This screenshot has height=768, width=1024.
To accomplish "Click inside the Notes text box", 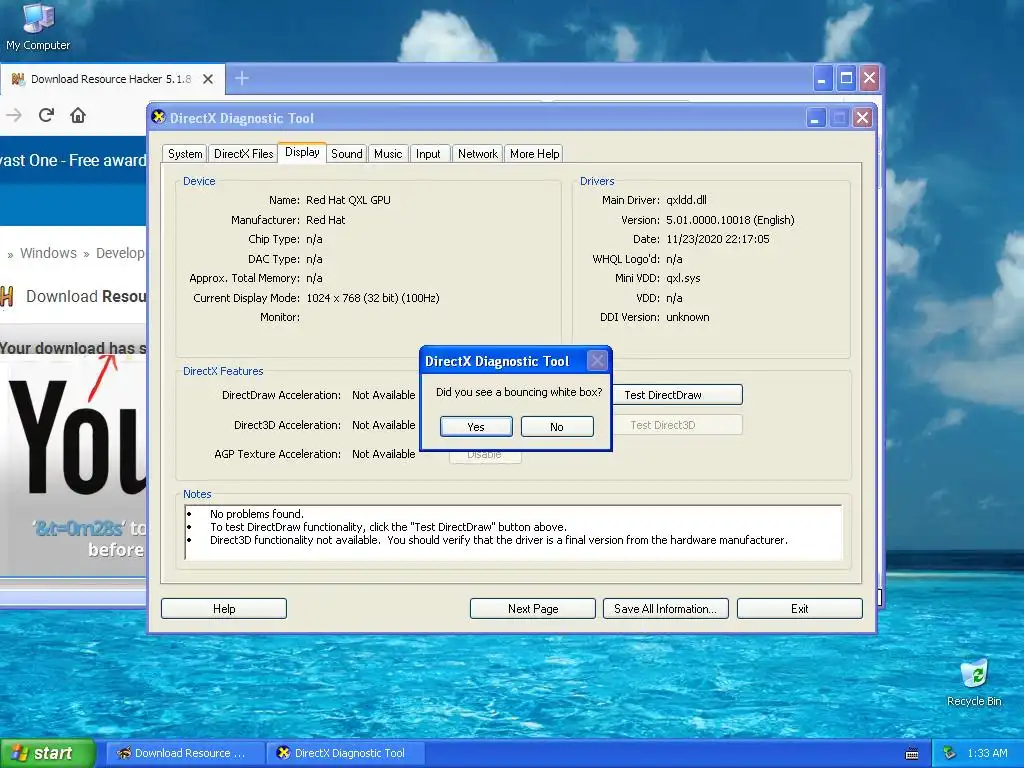I will coord(513,532).
